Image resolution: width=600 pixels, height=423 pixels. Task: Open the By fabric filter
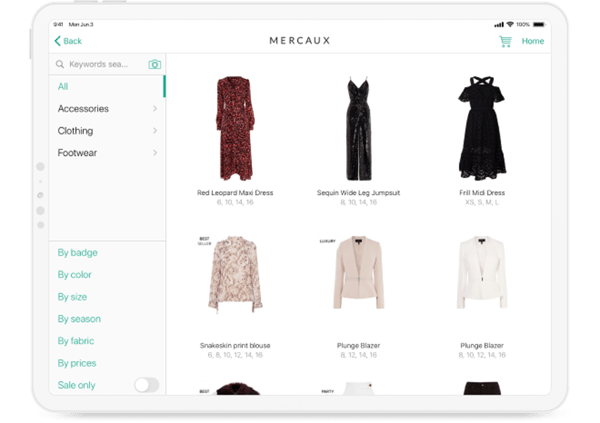[75, 341]
